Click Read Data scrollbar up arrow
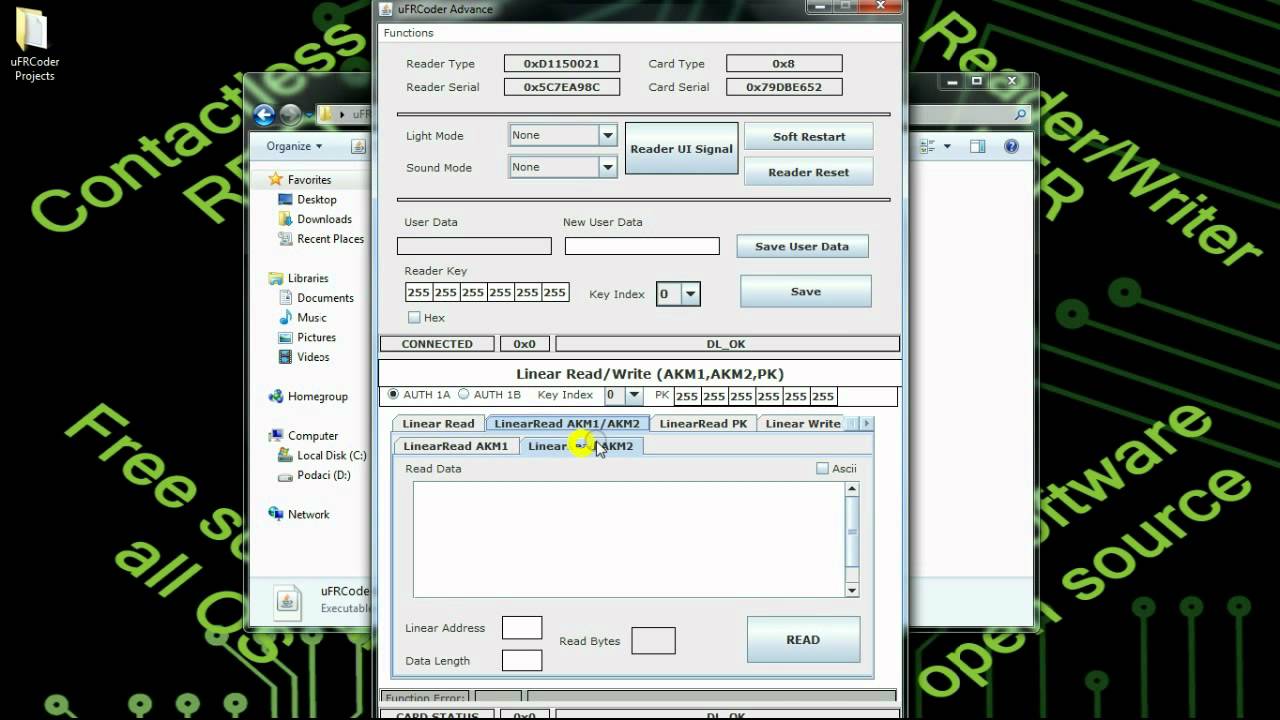Viewport: 1280px width, 720px height. click(x=852, y=489)
